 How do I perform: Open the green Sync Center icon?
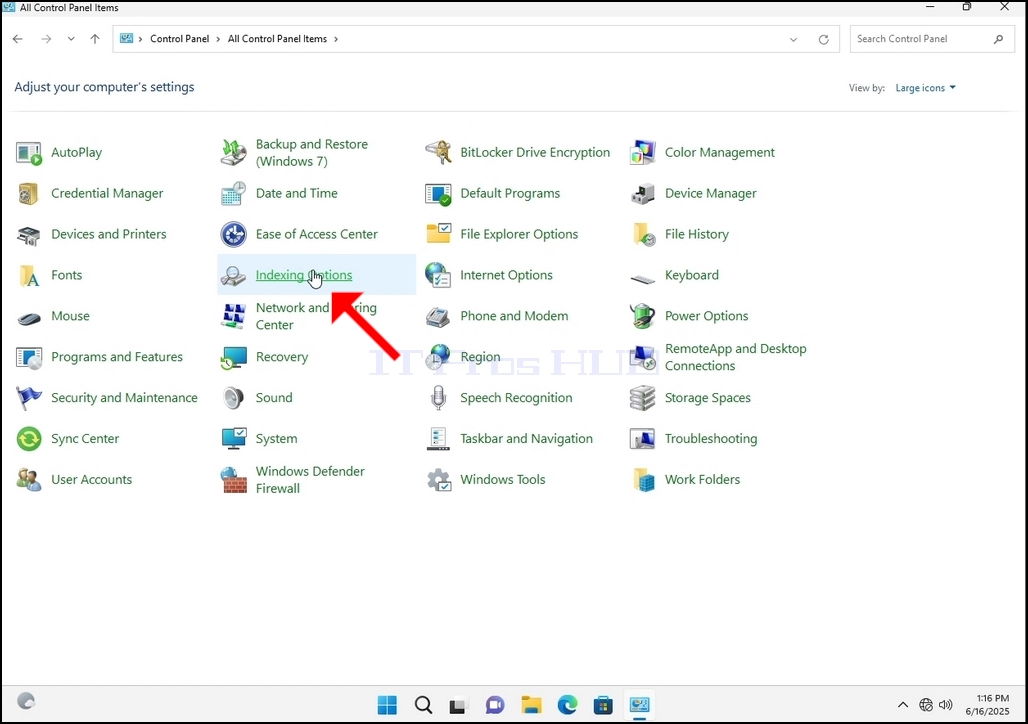[28, 439]
